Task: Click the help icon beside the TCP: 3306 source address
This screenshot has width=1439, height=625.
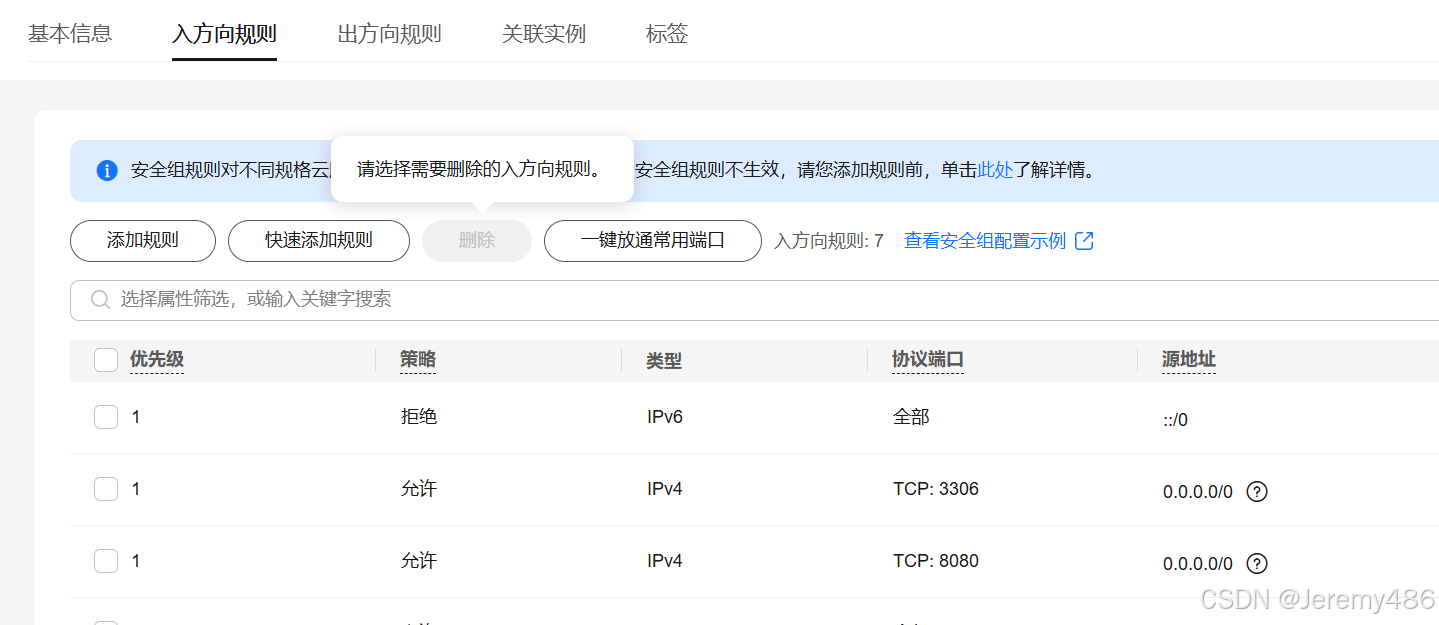Action: (x=1257, y=491)
